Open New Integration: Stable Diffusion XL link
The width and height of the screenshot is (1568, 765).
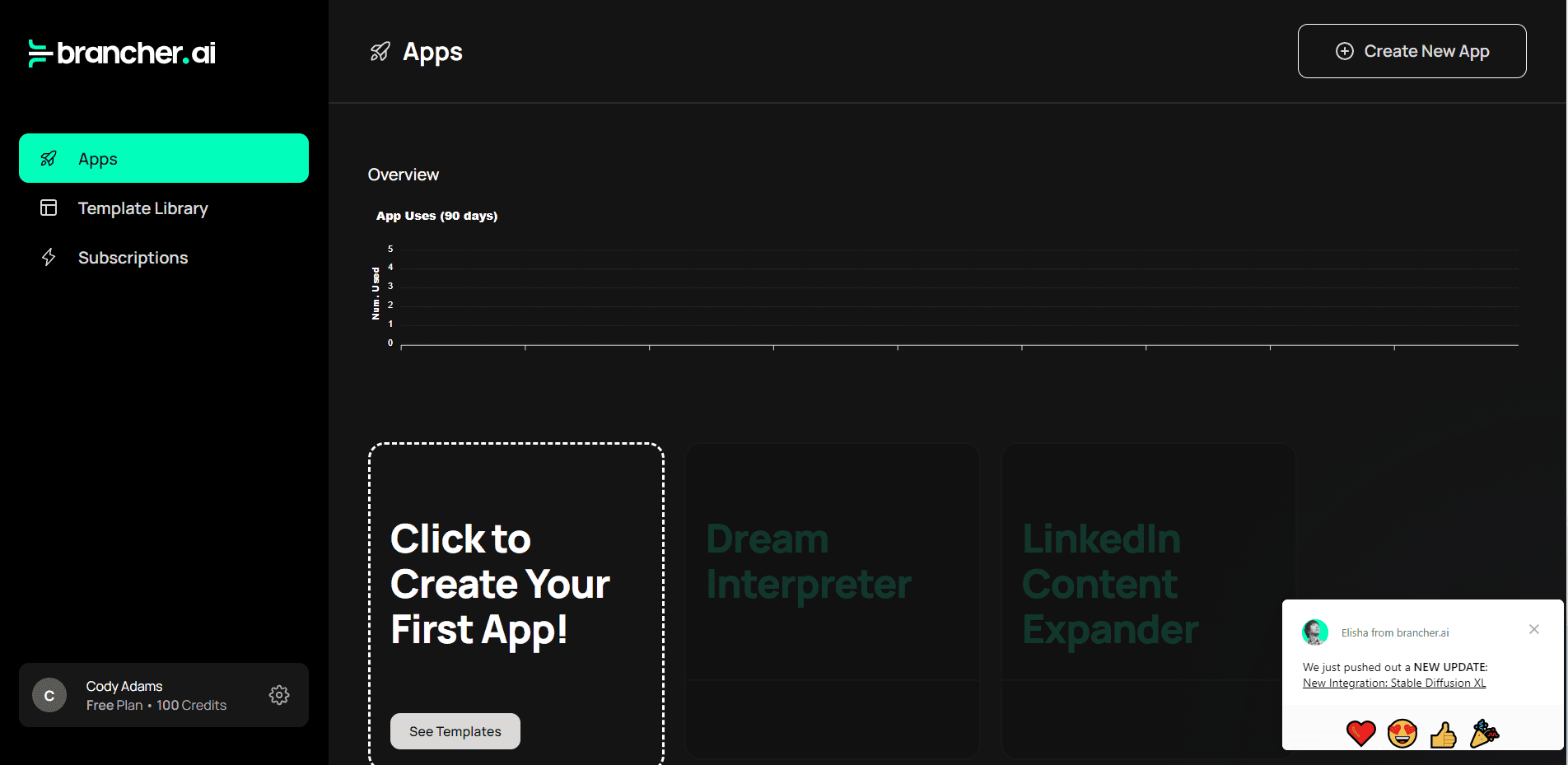pyautogui.click(x=1394, y=683)
